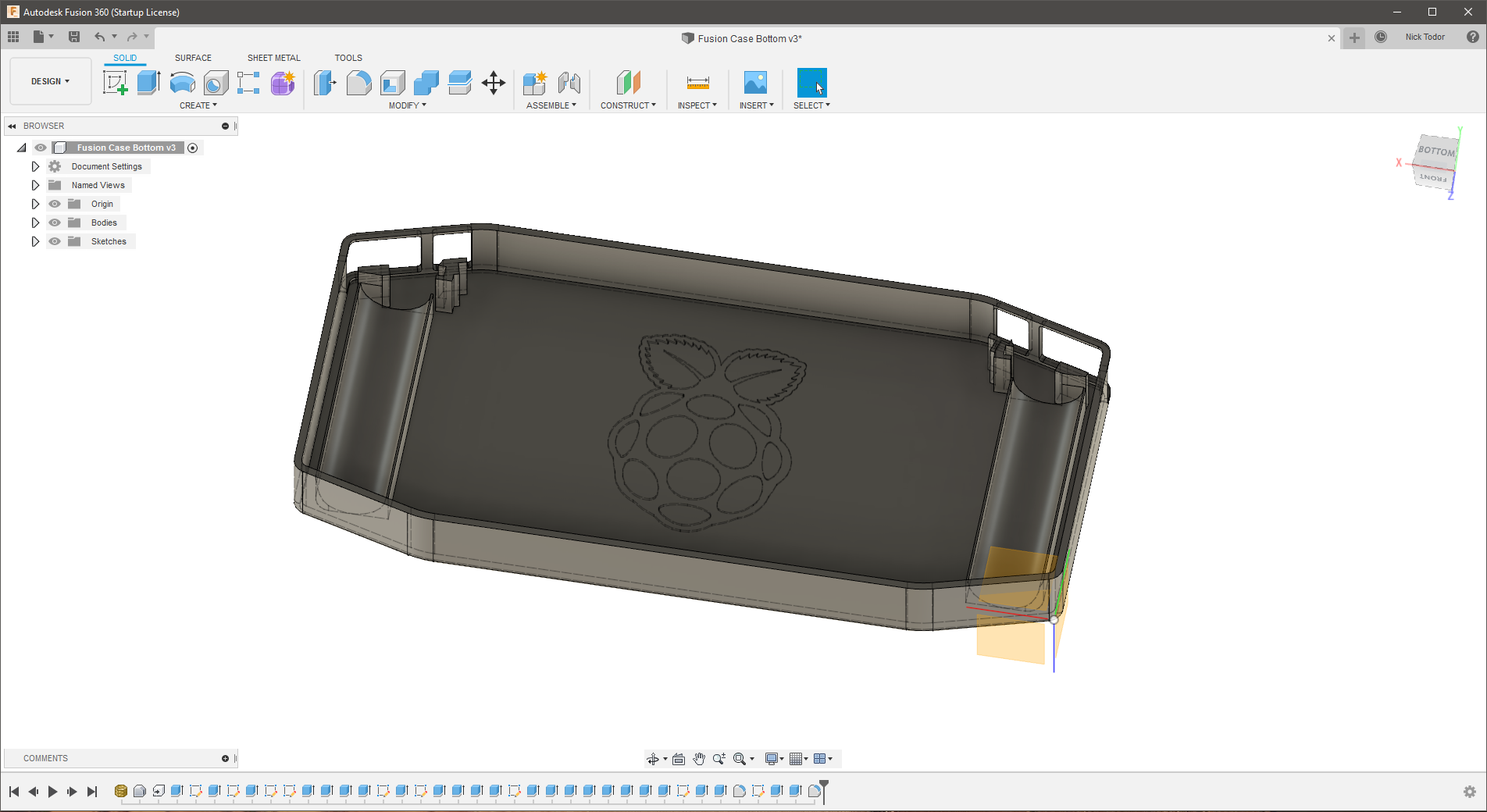Image resolution: width=1487 pixels, height=812 pixels.
Task: Open the Nick Todor account menu
Action: click(x=1425, y=37)
